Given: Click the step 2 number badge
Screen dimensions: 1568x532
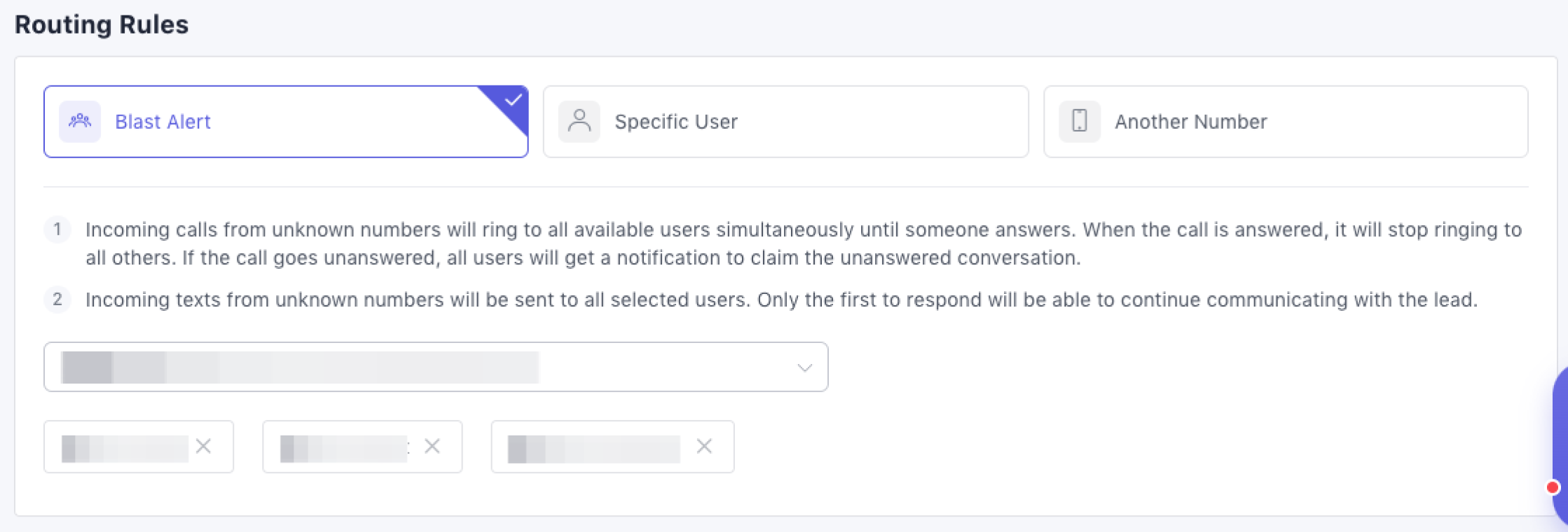Looking at the screenshot, I should 57,300.
